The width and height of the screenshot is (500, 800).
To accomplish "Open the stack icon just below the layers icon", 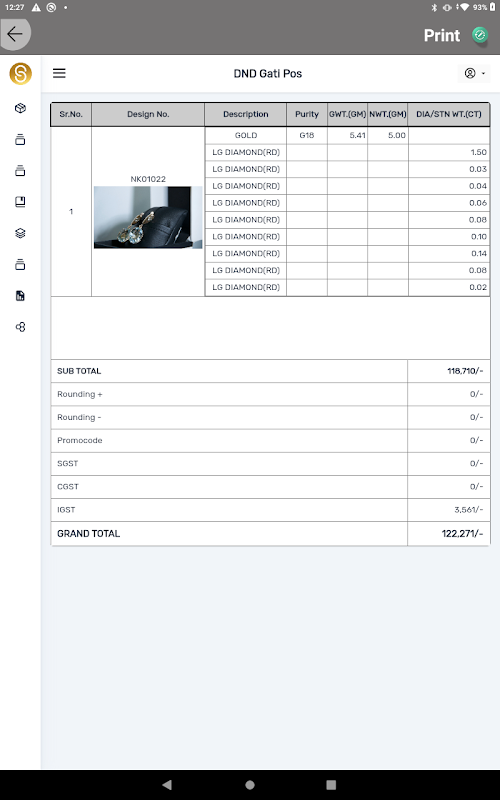I will pyautogui.click(x=20, y=264).
